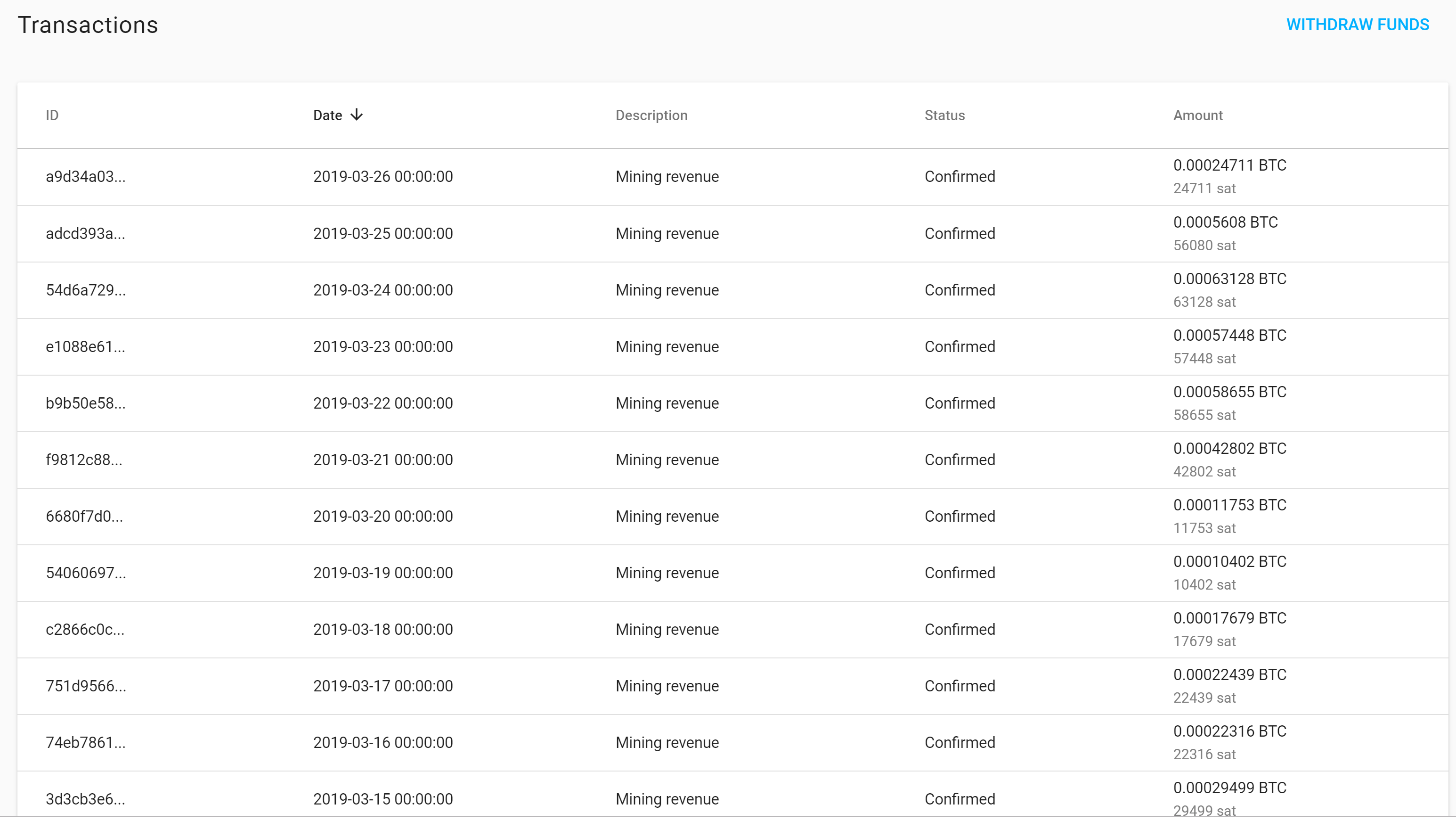Sort by the ID column header
1456x821 pixels.
(x=52, y=115)
